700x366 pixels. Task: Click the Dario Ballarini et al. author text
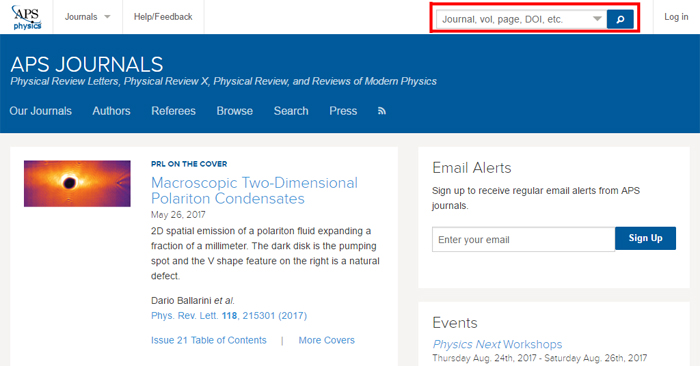[193, 300]
